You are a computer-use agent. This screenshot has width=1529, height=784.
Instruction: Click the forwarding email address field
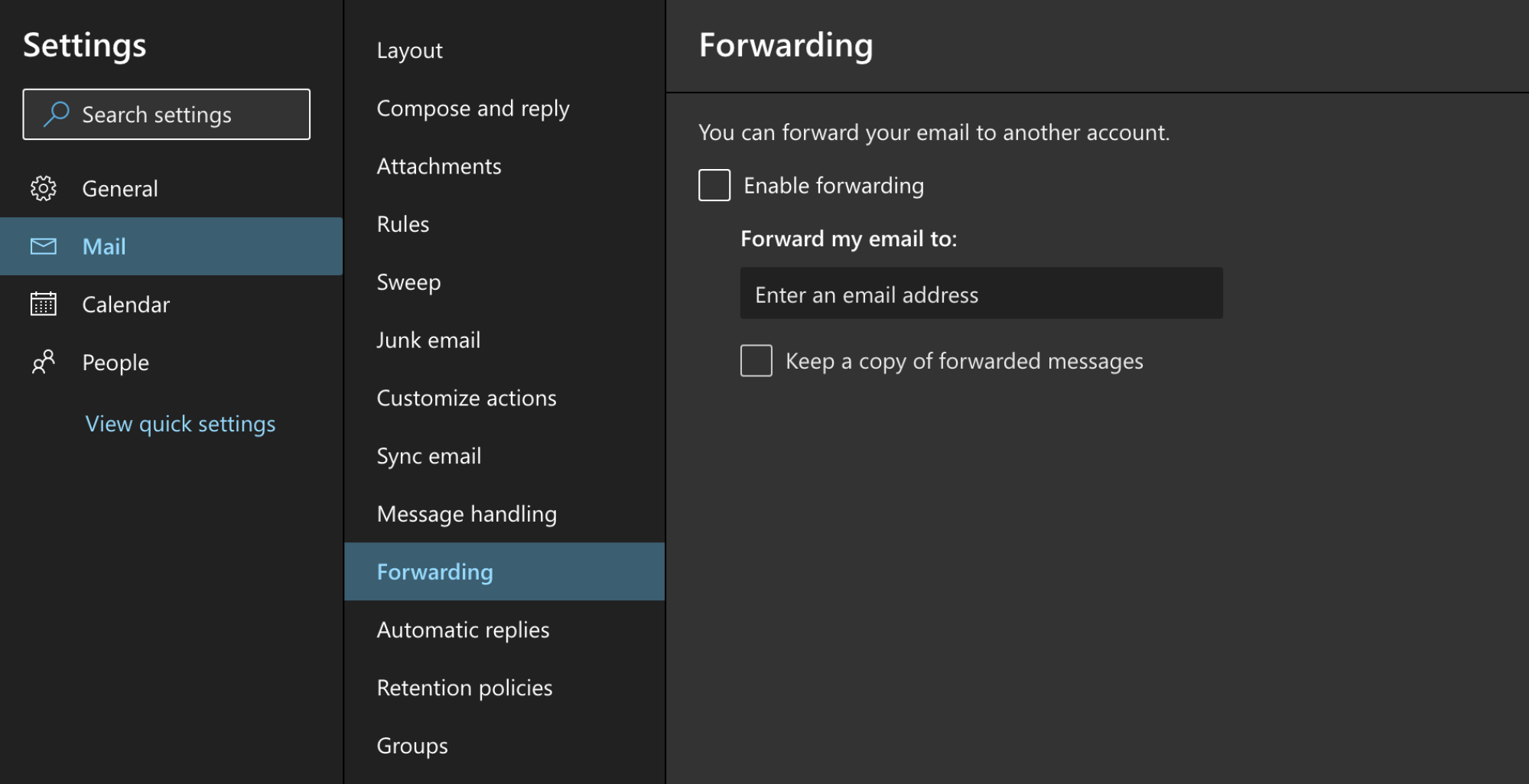[981, 294]
